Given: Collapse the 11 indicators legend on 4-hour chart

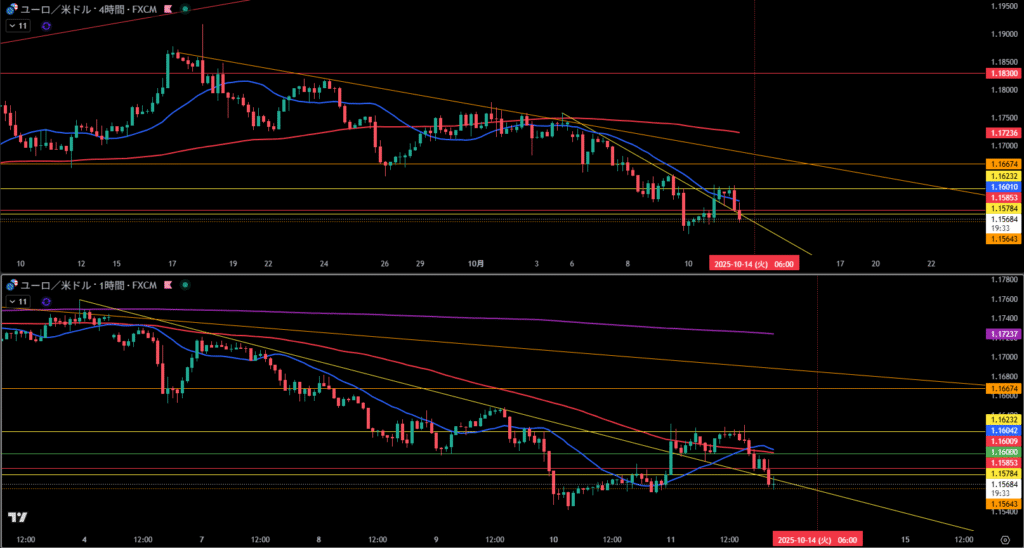Looking at the screenshot, I should point(19,26).
